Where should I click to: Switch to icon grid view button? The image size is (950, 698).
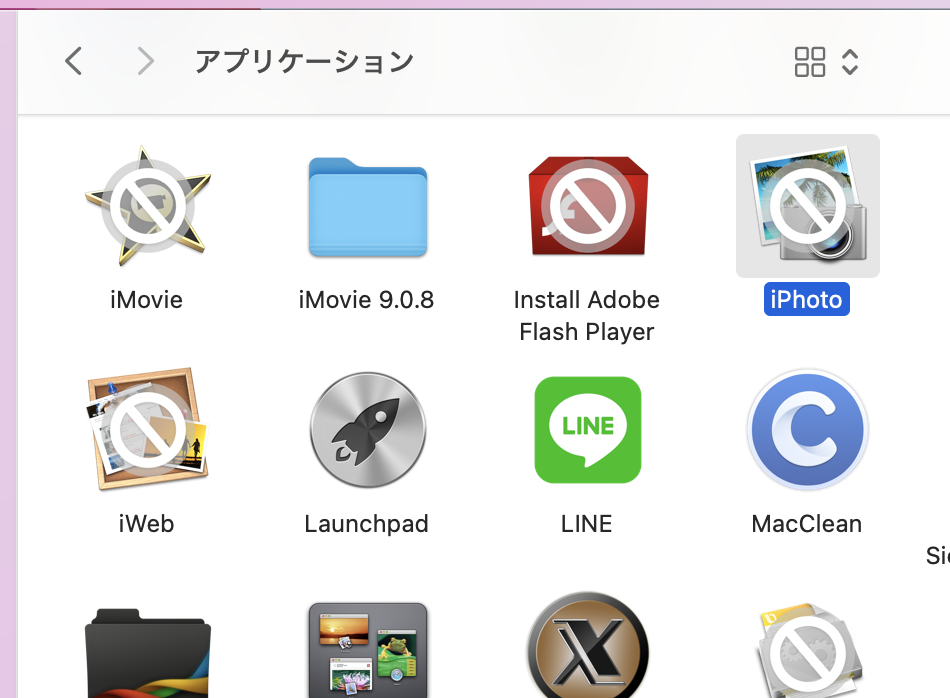809,62
